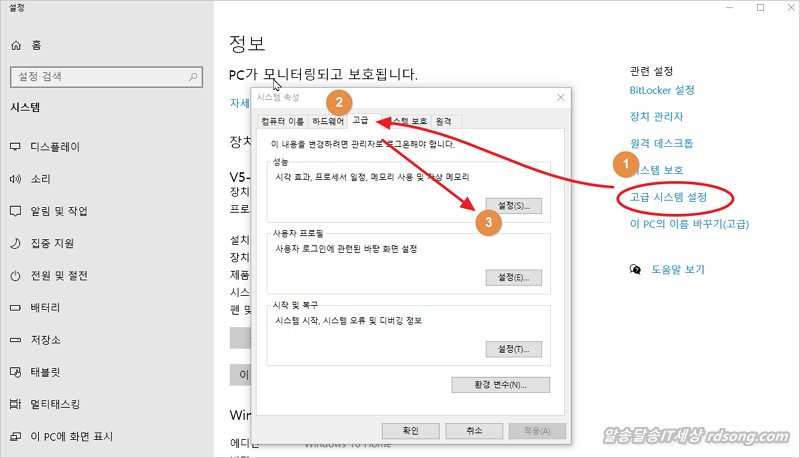
Task: Go to Home in Settings sidebar
Action: 26,45
